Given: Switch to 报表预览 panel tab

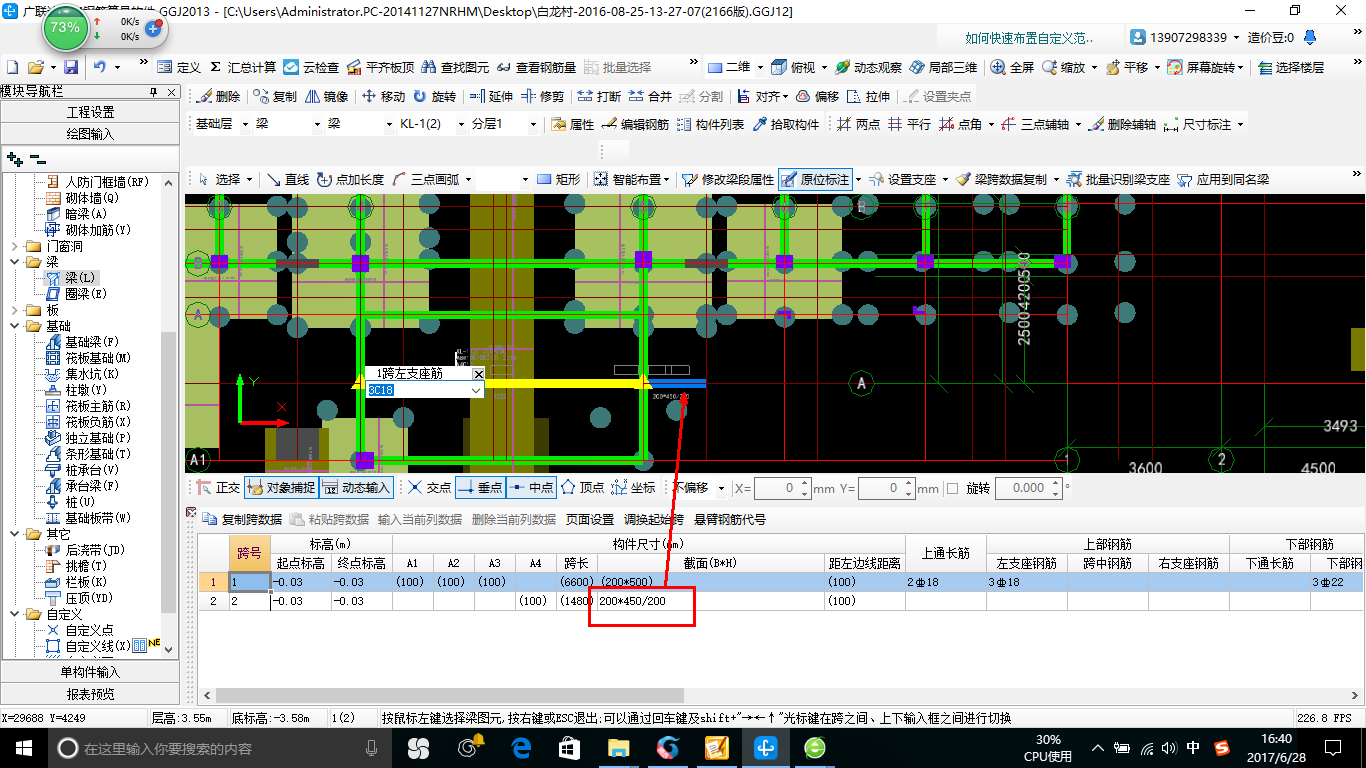Looking at the screenshot, I should (x=90, y=694).
